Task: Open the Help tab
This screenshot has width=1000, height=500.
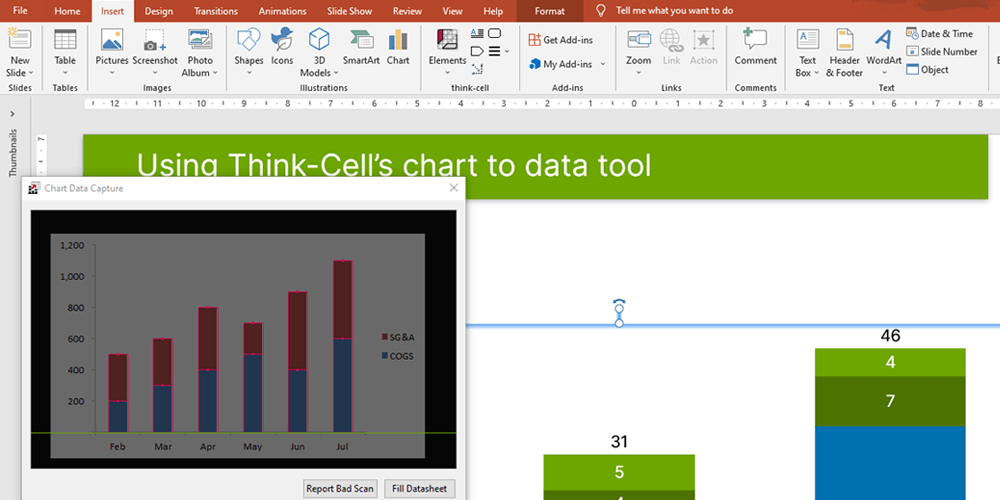Action: tap(493, 11)
